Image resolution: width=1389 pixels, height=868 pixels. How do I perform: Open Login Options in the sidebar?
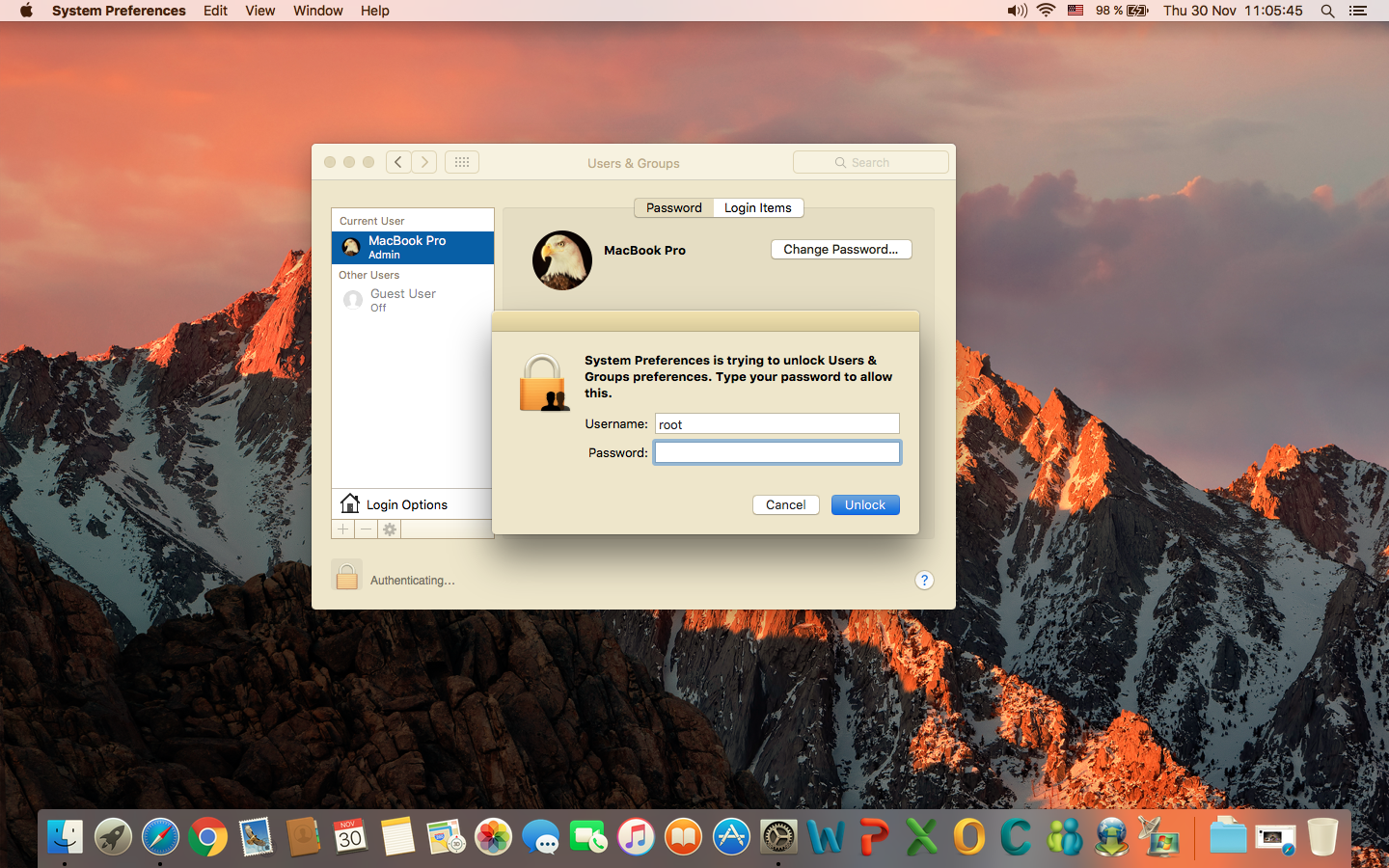(412, 504)
